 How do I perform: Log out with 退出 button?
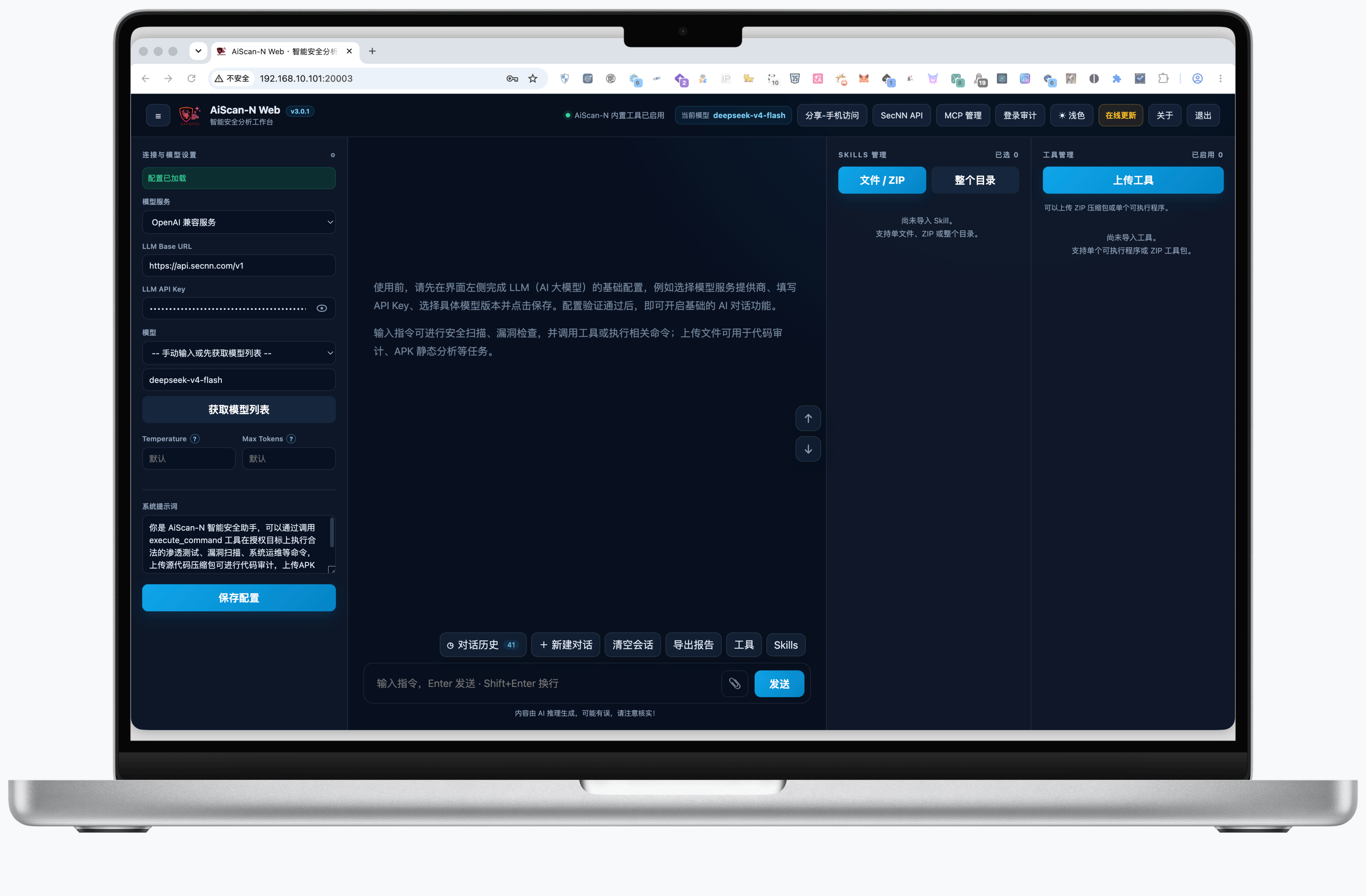pyautogui.click(x=1203, y=115)
